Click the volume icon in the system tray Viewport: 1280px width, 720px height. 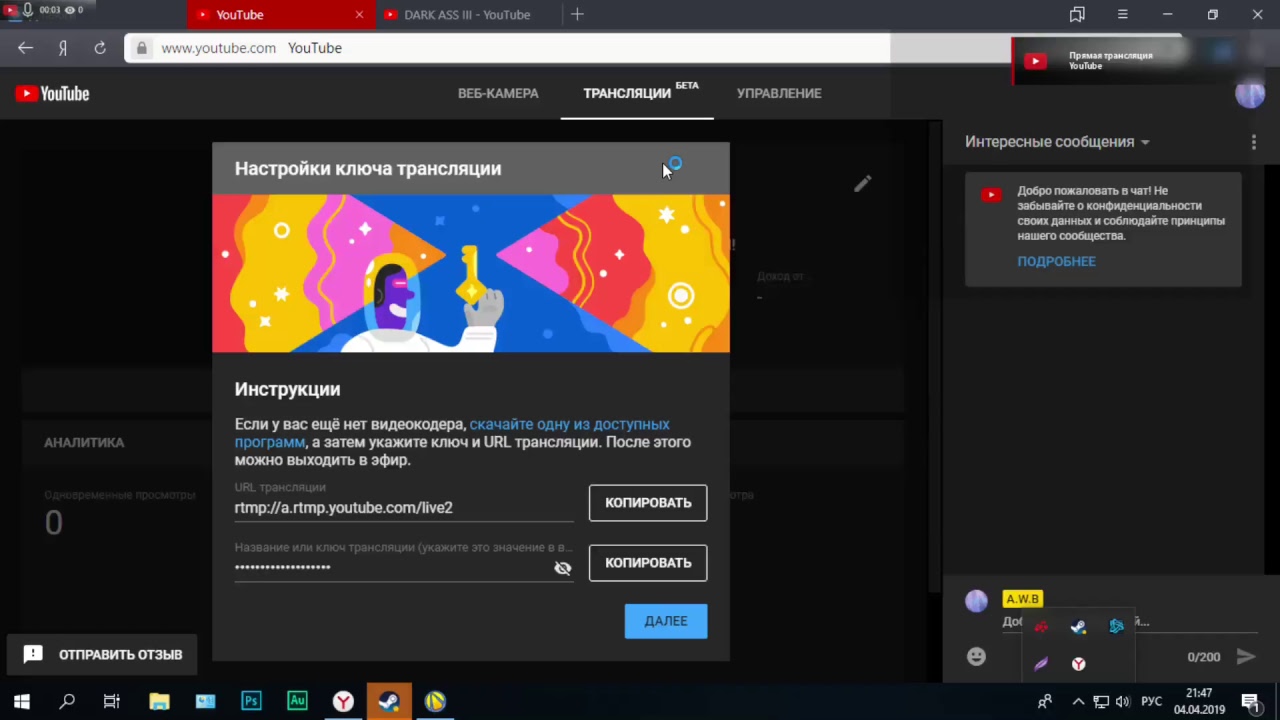(x=1122, y=702)
